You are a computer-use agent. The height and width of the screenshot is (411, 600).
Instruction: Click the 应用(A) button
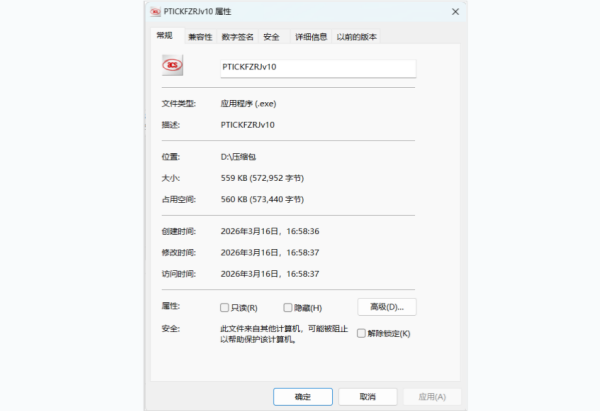(x=432, y=397)
